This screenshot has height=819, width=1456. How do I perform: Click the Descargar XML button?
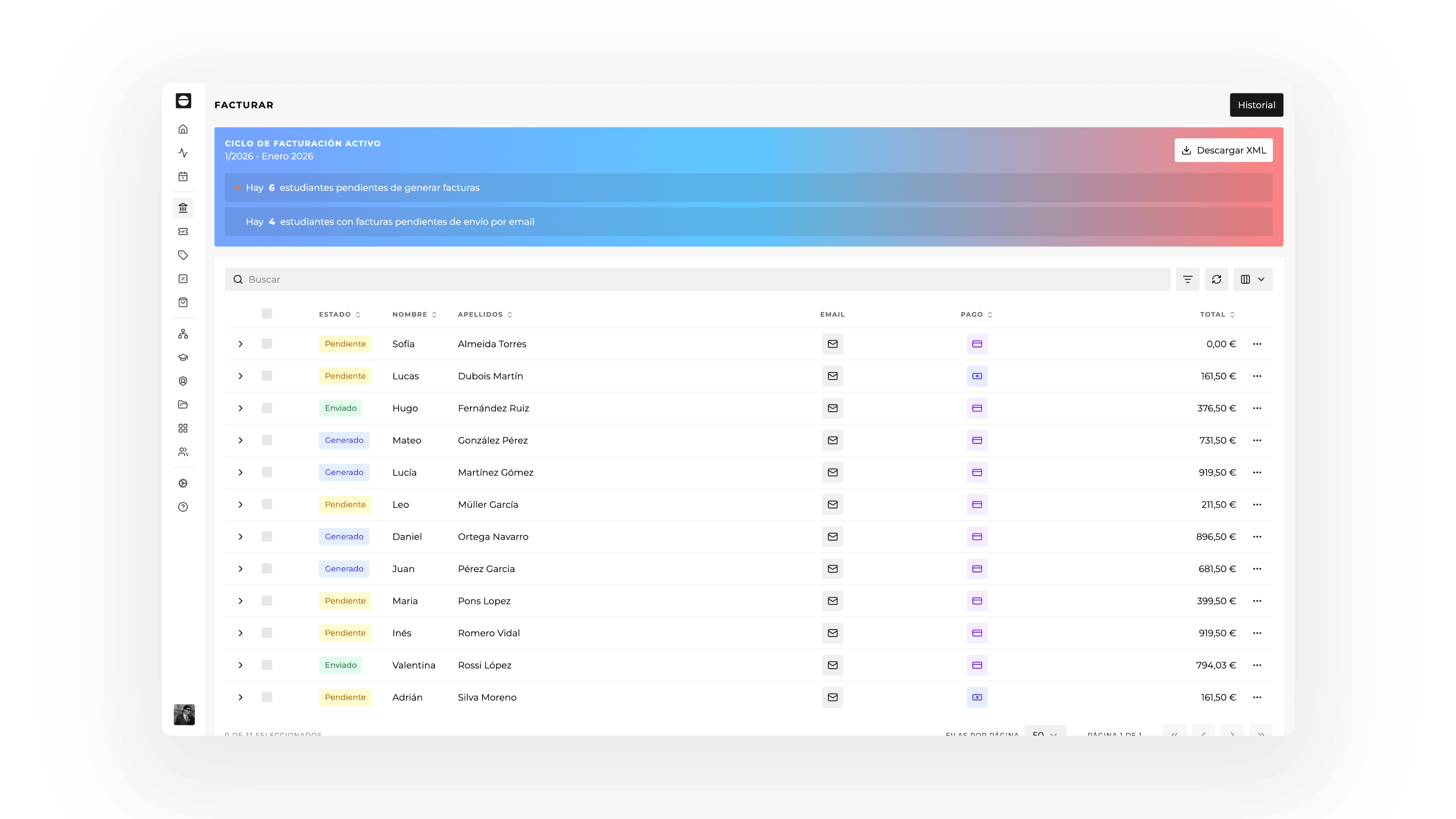(x=1223, y=151)
